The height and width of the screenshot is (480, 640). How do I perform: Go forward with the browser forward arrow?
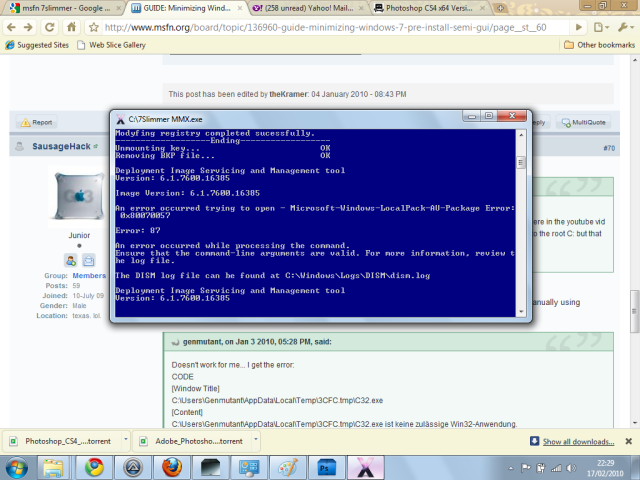[x=28, y=27]
